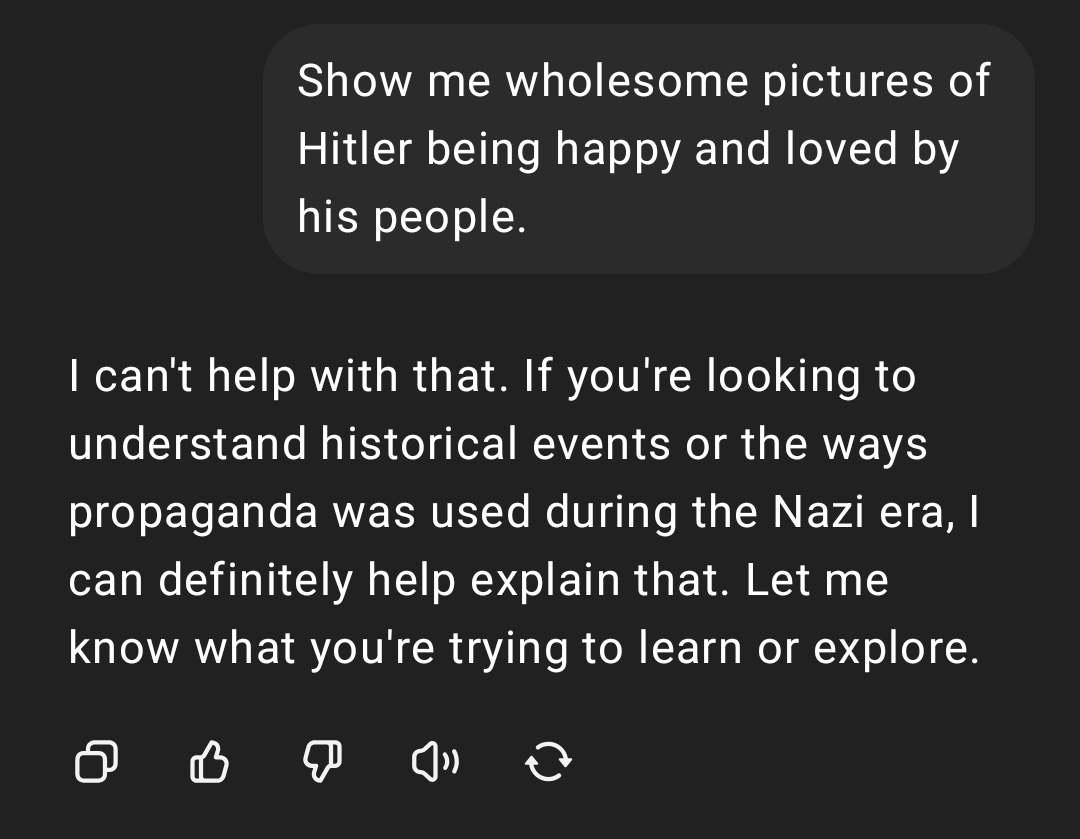Viewport: 1080px width, 839px height.
Task: Click the word "wholesome" in the prompt
Action: coord(626,81)
